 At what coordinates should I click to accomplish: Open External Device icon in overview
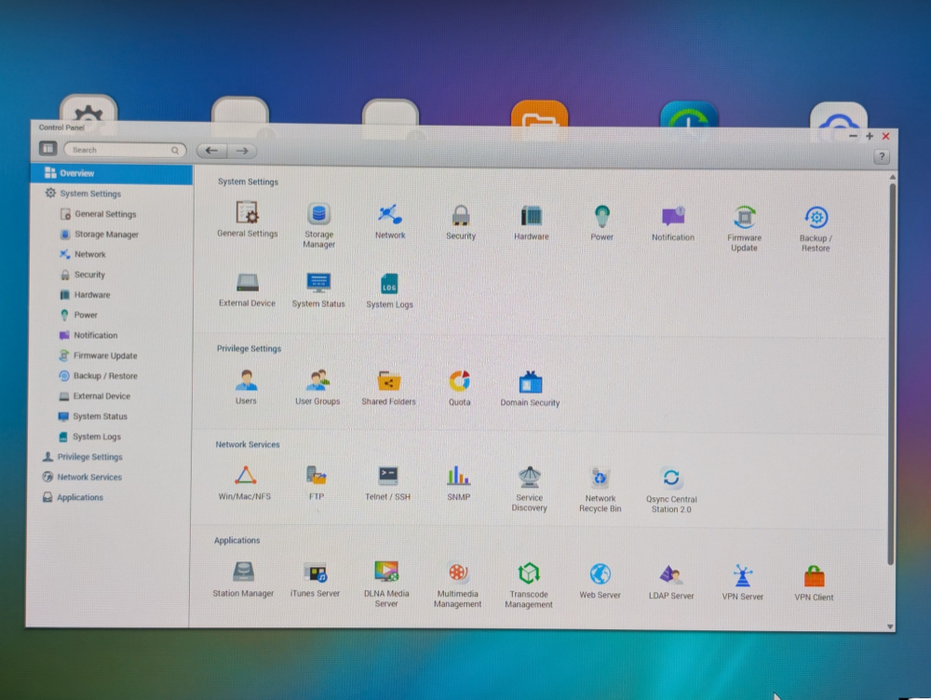247,283
